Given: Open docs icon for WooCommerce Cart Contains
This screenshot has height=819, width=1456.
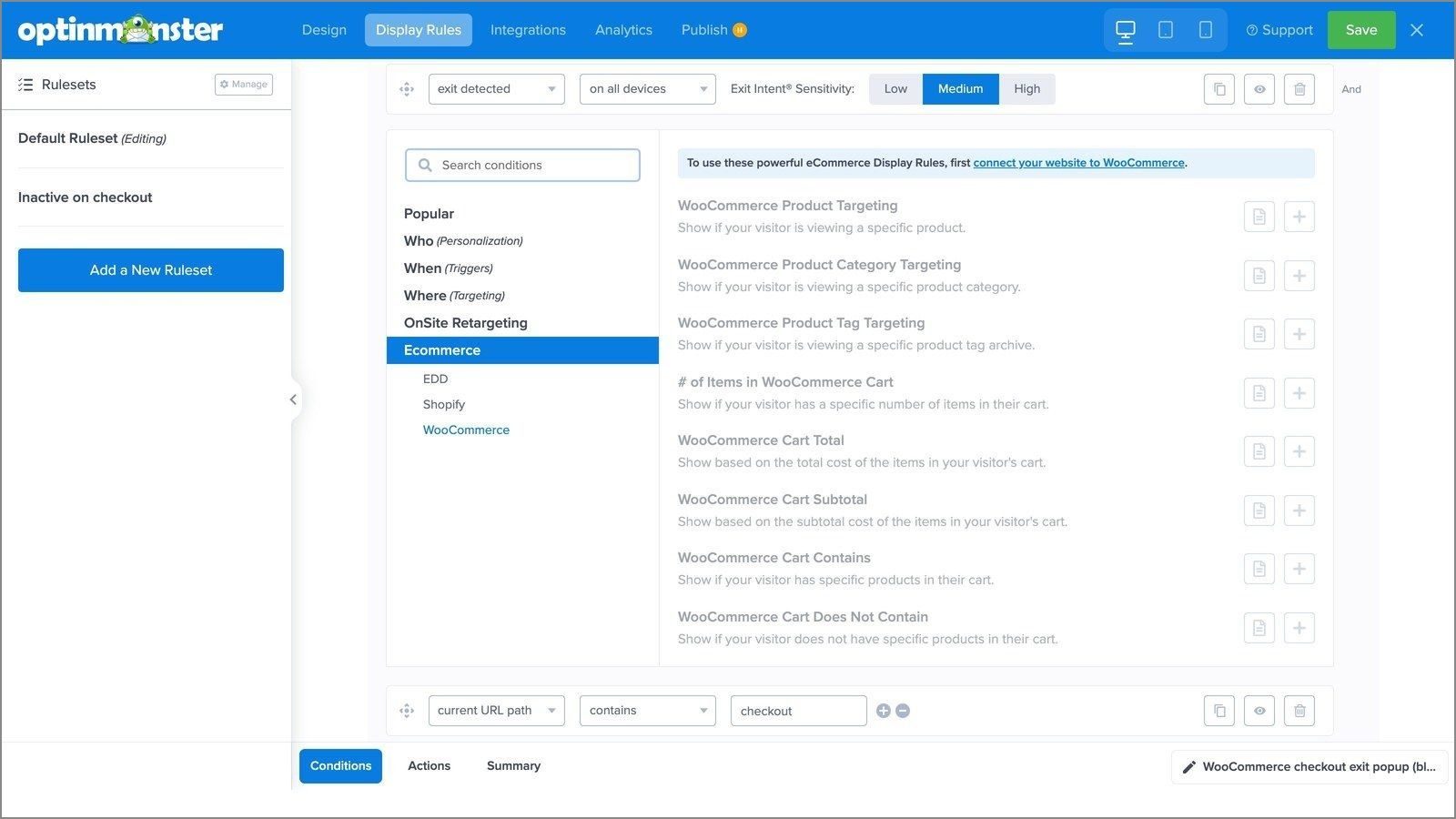Looking at the screenshot, I should tap(1259, 569).
